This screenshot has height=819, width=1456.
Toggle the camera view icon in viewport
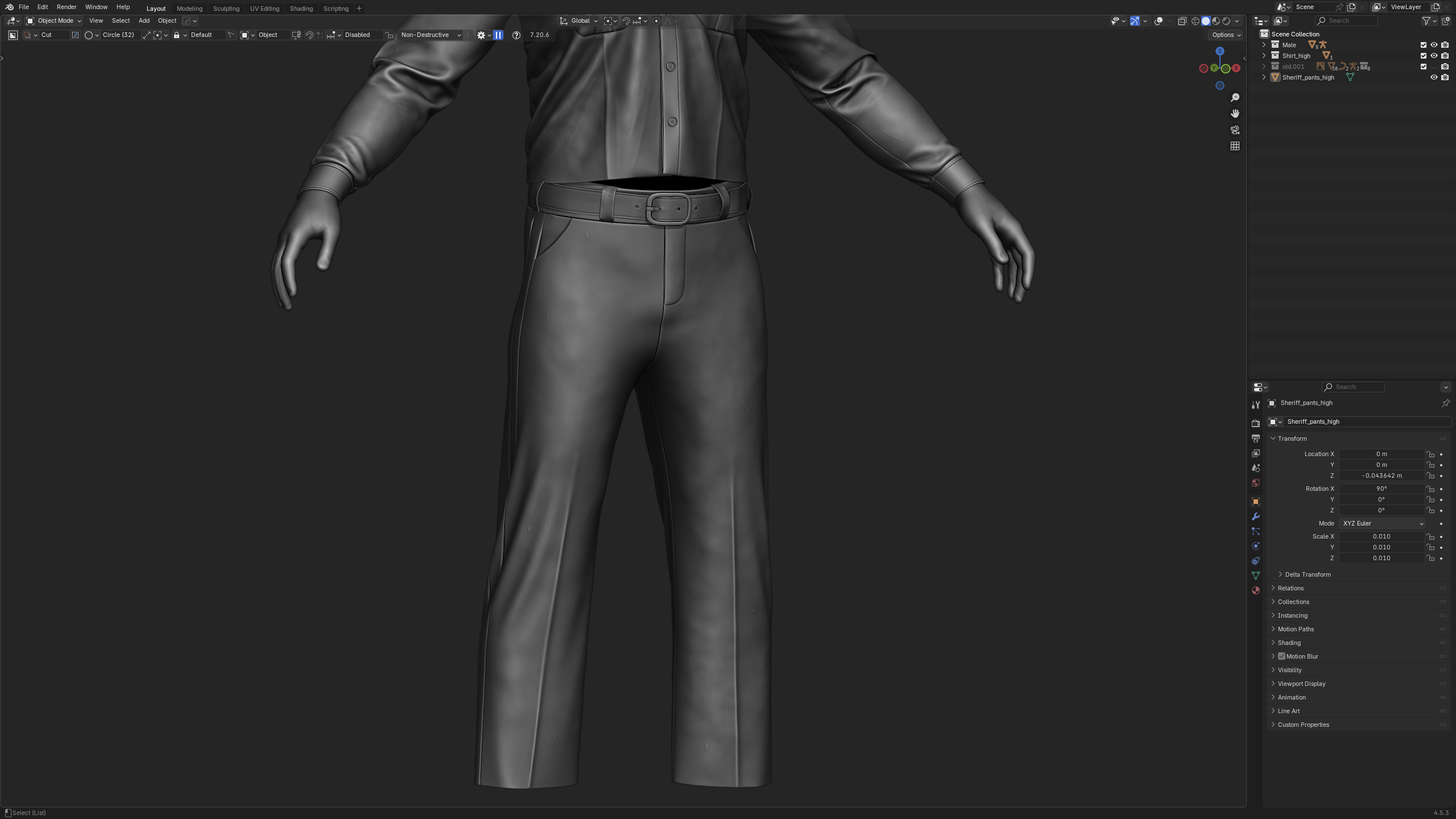coord(1235,130)
